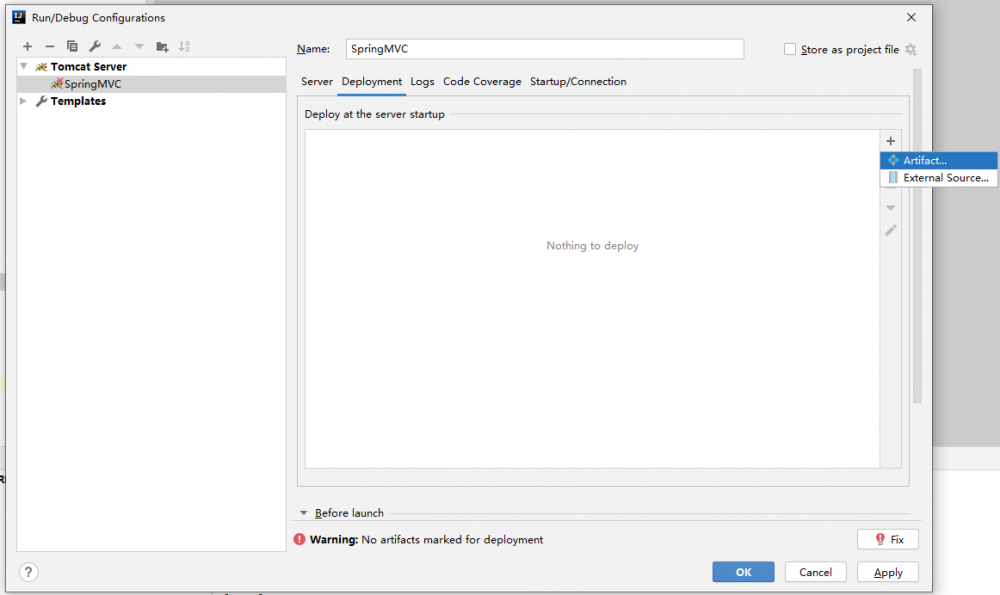The height and width of the screenshot is (595, 1000).
Task: Open the Code Coverage tab
Action: pos(482,82)
